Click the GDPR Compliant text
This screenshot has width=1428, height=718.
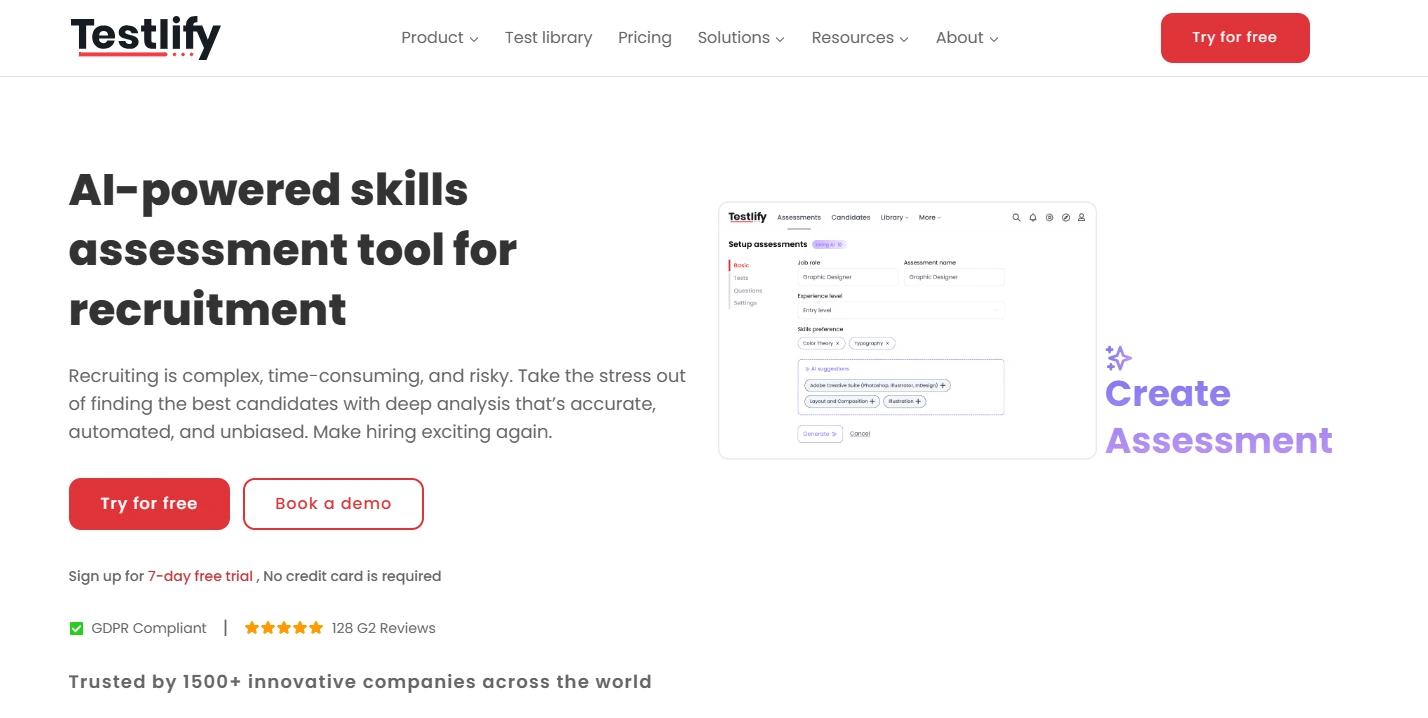coord(149,628)
